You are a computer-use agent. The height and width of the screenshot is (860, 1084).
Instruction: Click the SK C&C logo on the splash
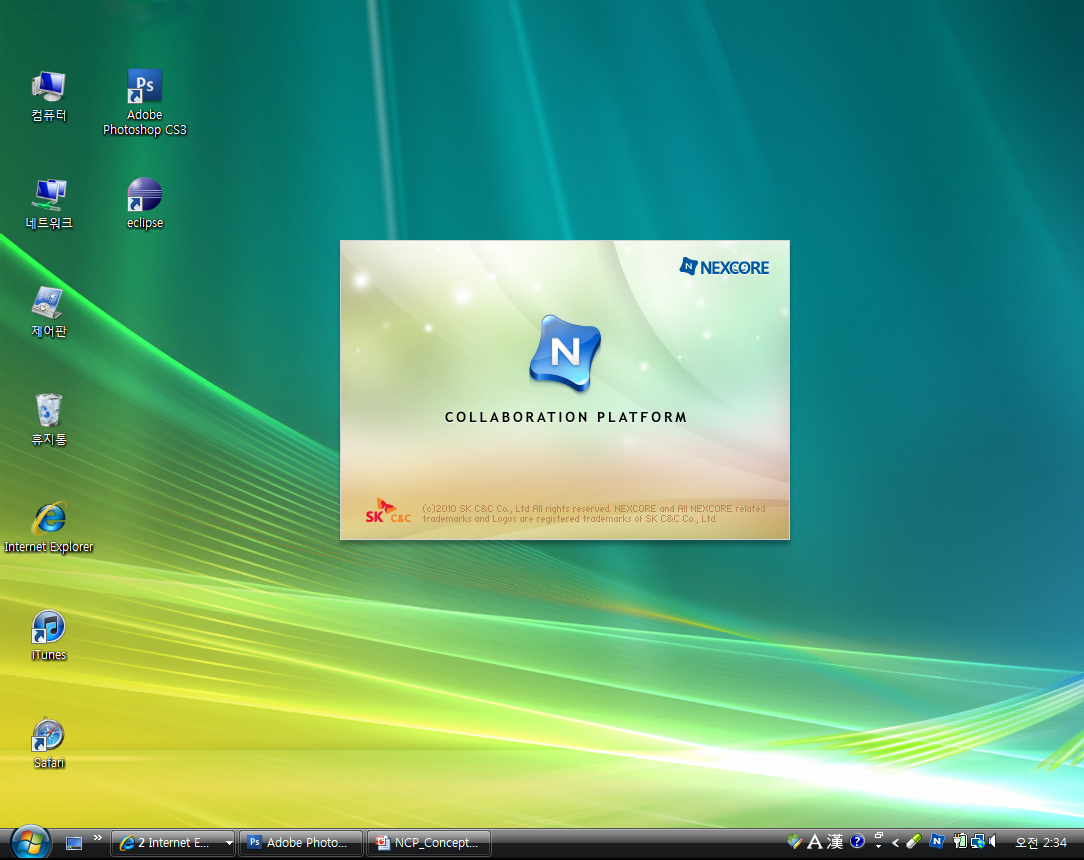(388, 511)
